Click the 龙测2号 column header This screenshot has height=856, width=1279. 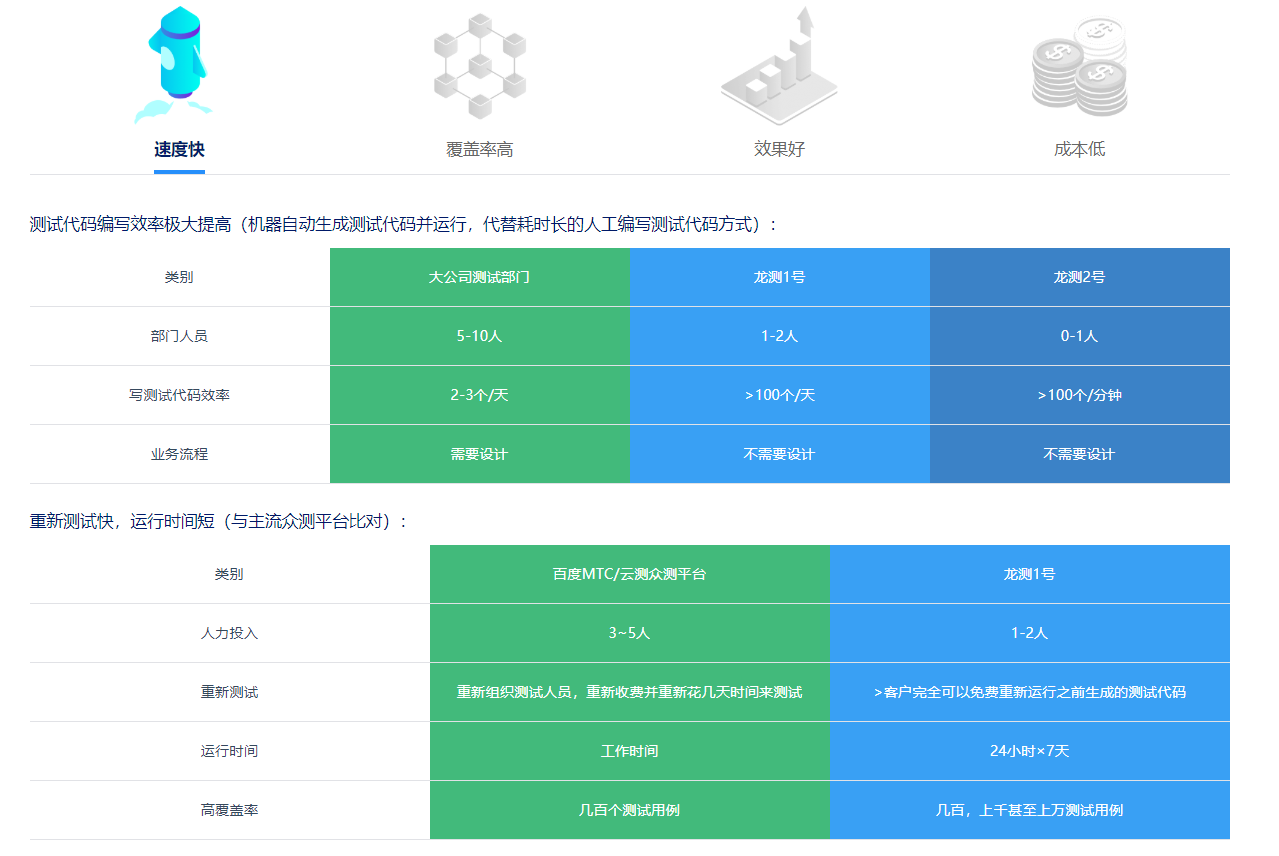pyautogui.click(x=1080, y=277)
